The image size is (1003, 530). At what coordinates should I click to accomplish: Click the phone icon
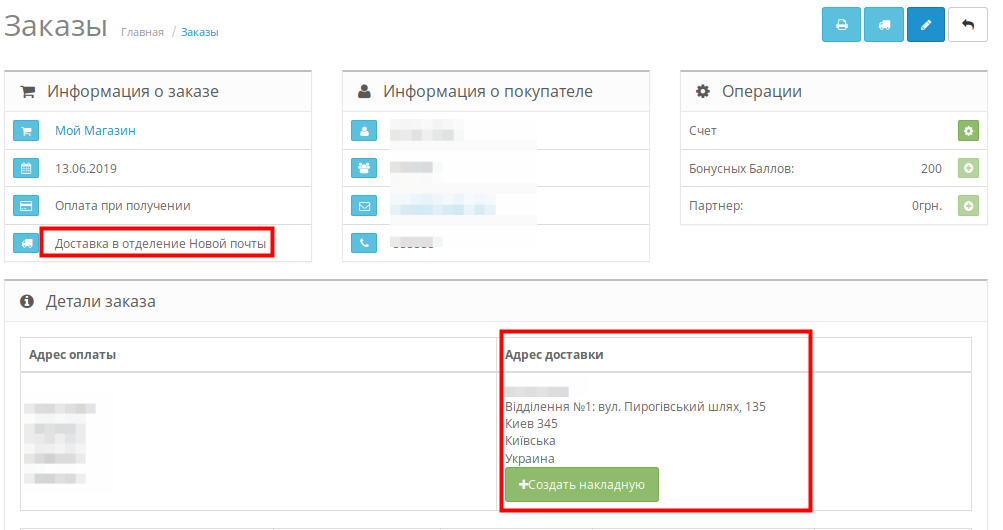point(364,243)
